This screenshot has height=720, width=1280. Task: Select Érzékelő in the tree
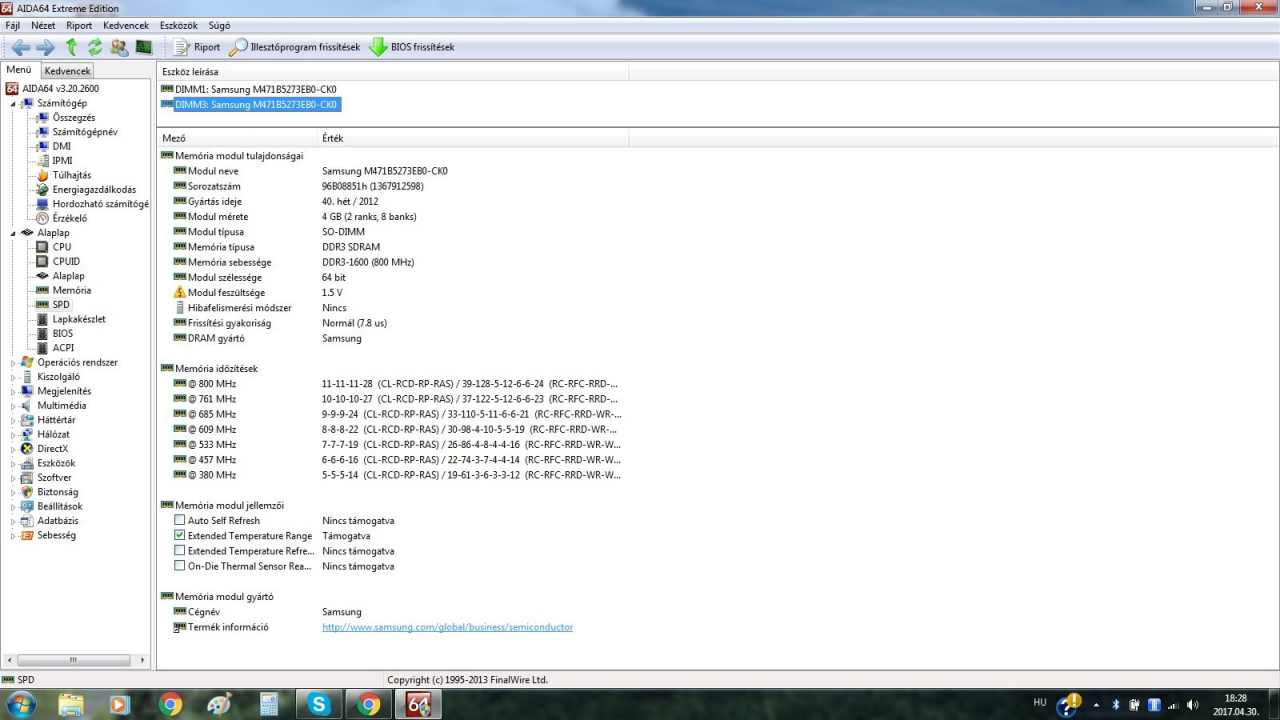pos(69,218)
